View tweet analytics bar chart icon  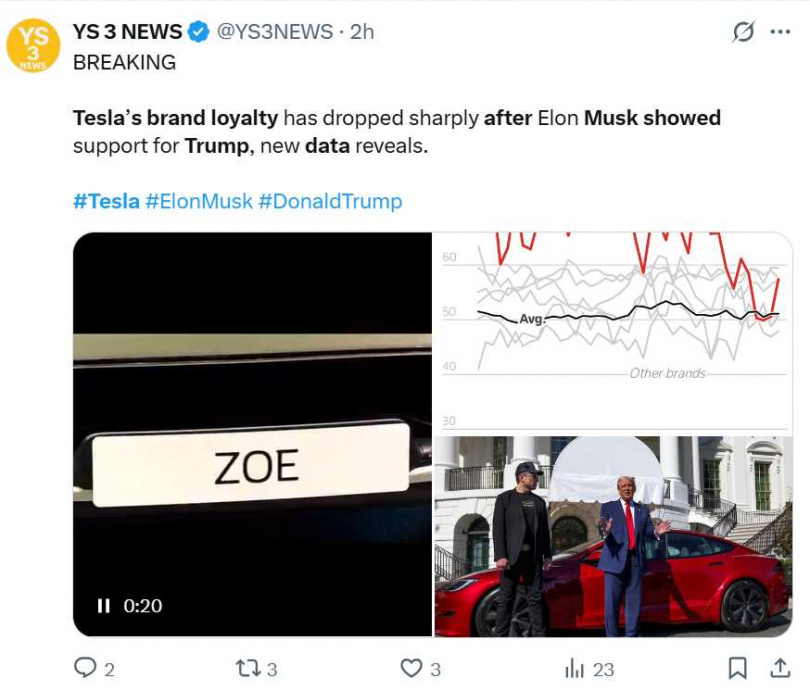coord(574,669)
